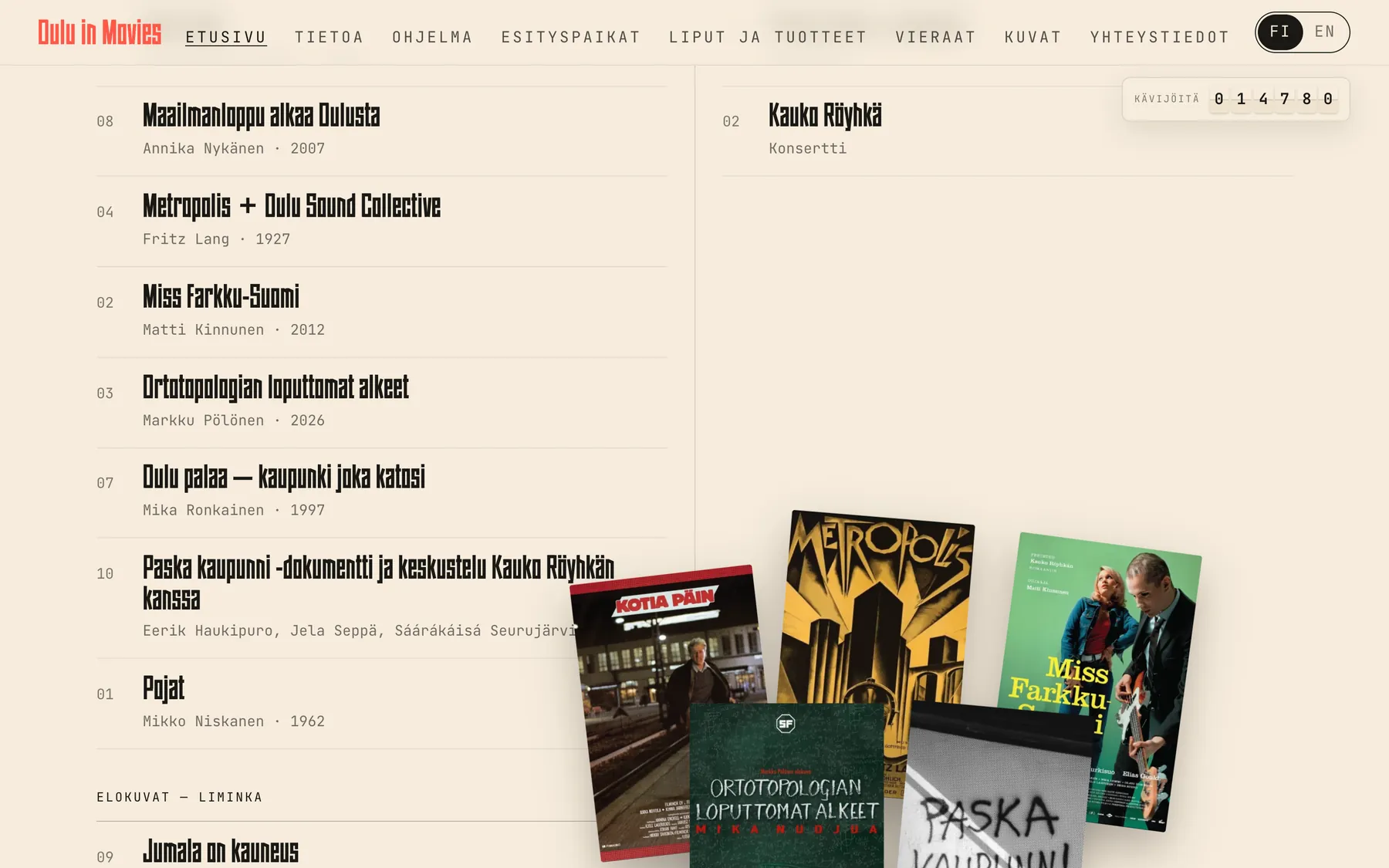
Task: Open Oulu palaa — kaupunki joka katosi
Action: click(284, 478)
